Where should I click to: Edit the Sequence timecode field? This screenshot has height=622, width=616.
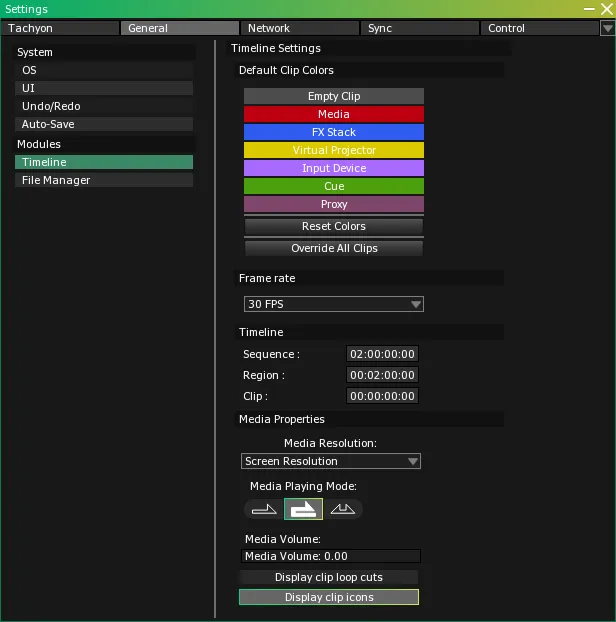(382, 354)
